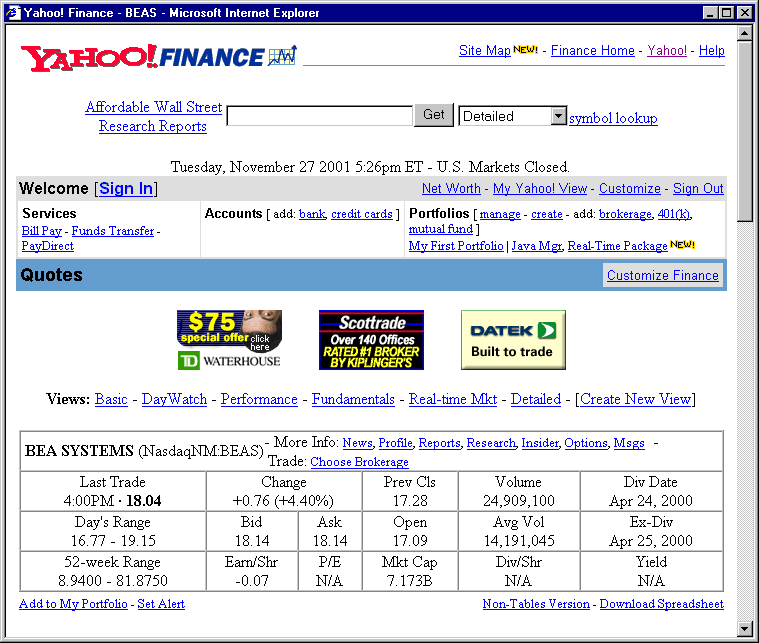Open Affordable Wall Street Research Reports link

tap(153, 116)
